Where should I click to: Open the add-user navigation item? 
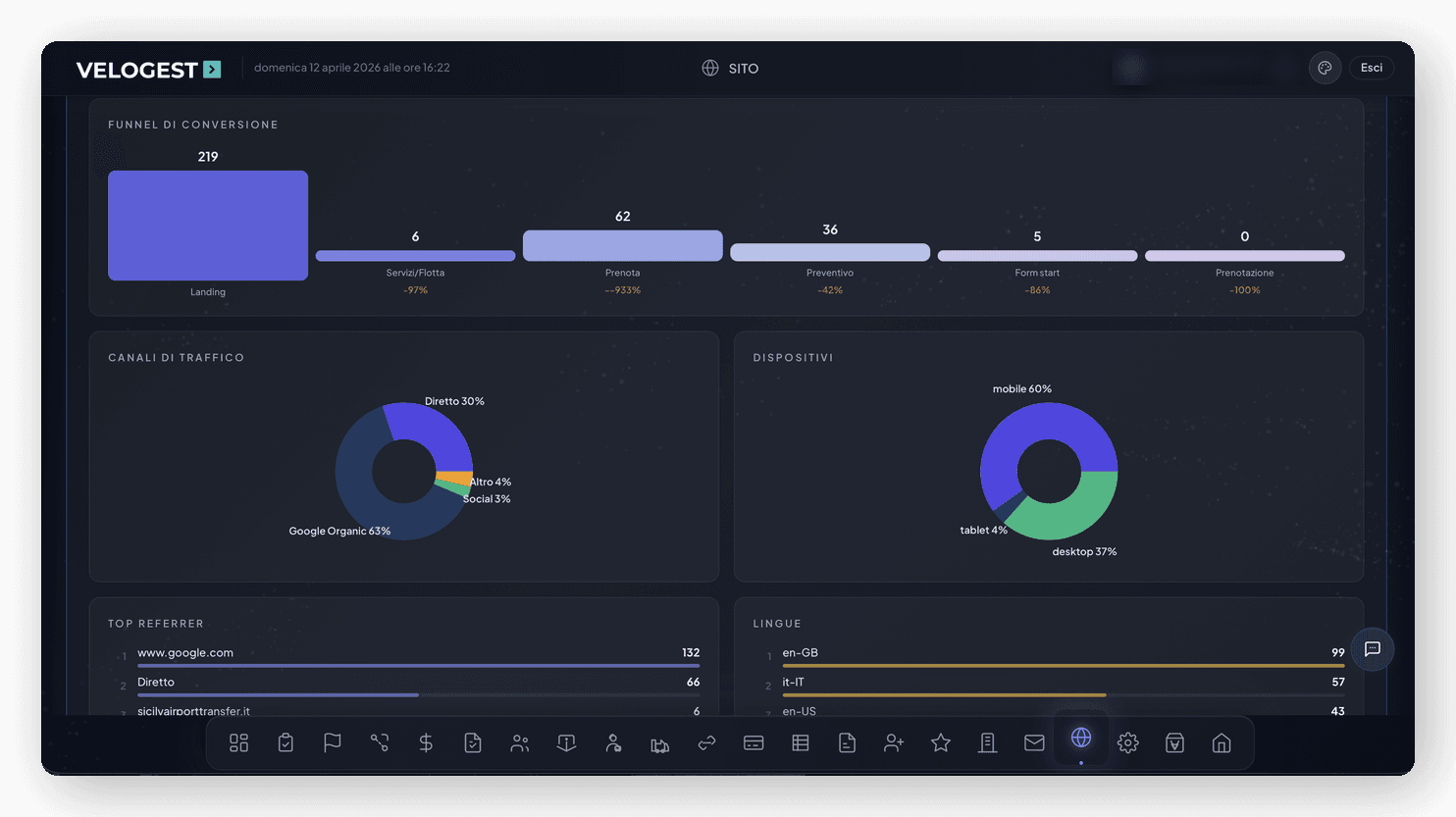click(894, 742)
